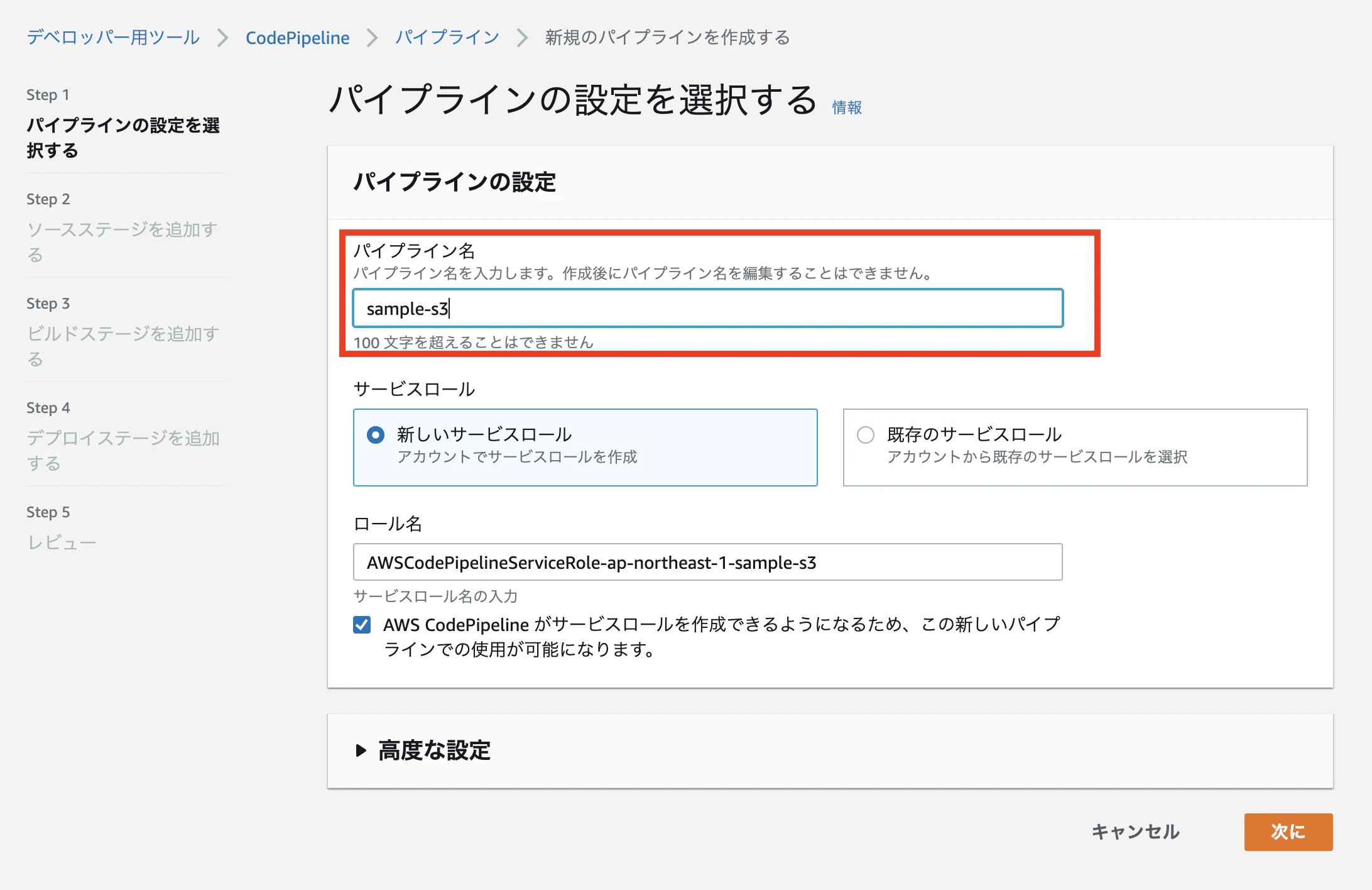The width and height of the screenshot is (1372, 890).
Task: Select Step 5 レビュー
Action: 62,542
